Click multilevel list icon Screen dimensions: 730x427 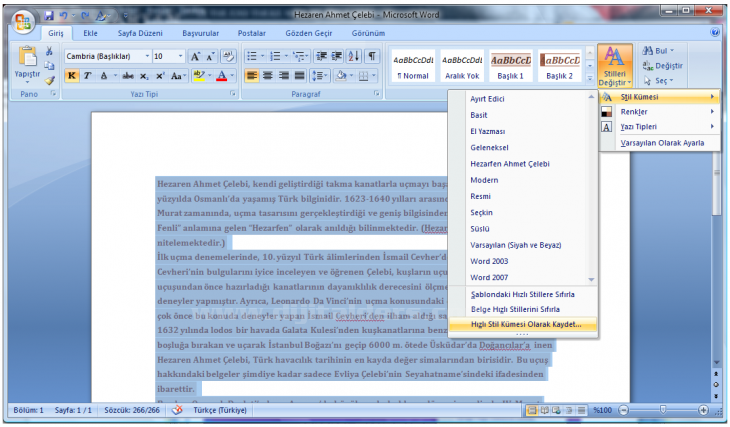click(x=298, y=56)
